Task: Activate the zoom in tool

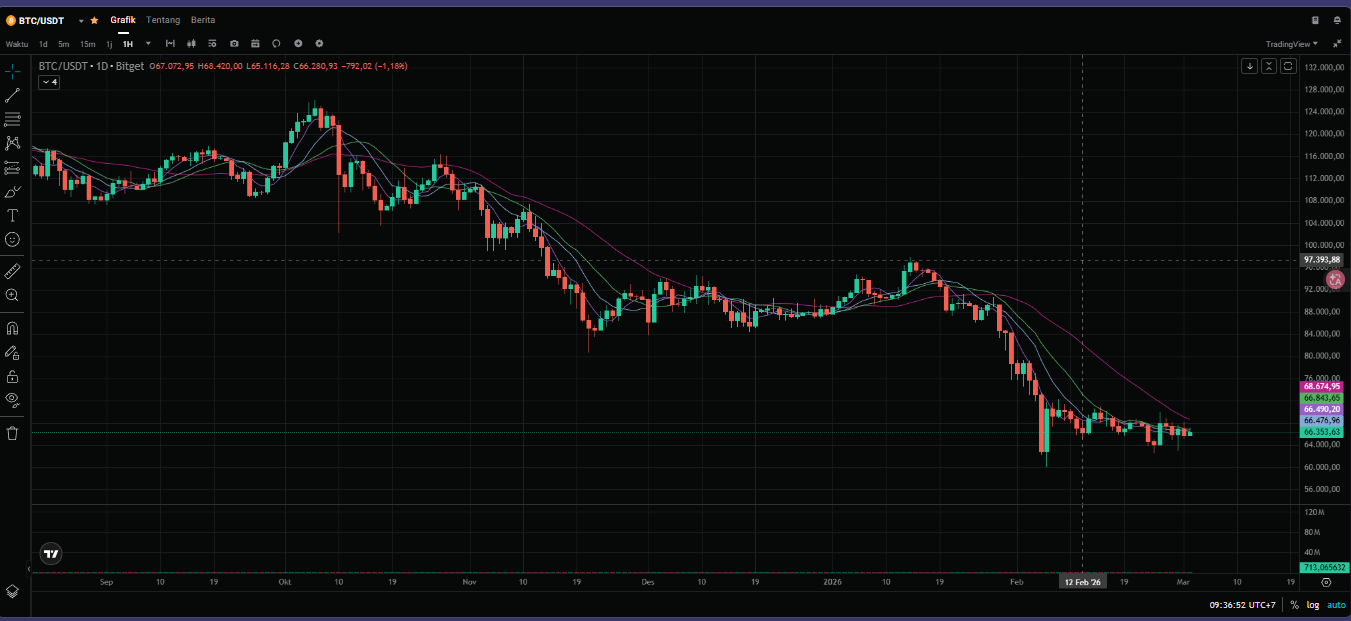Action: 12,295
